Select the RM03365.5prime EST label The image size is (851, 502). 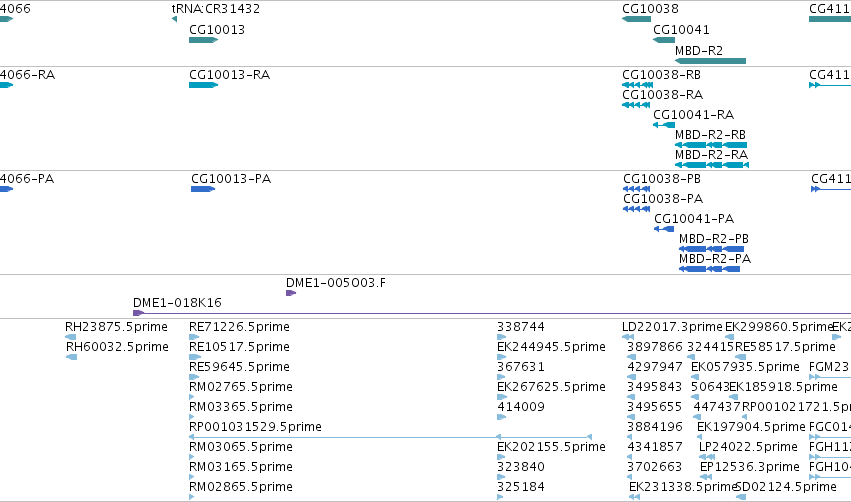point(240,407)
